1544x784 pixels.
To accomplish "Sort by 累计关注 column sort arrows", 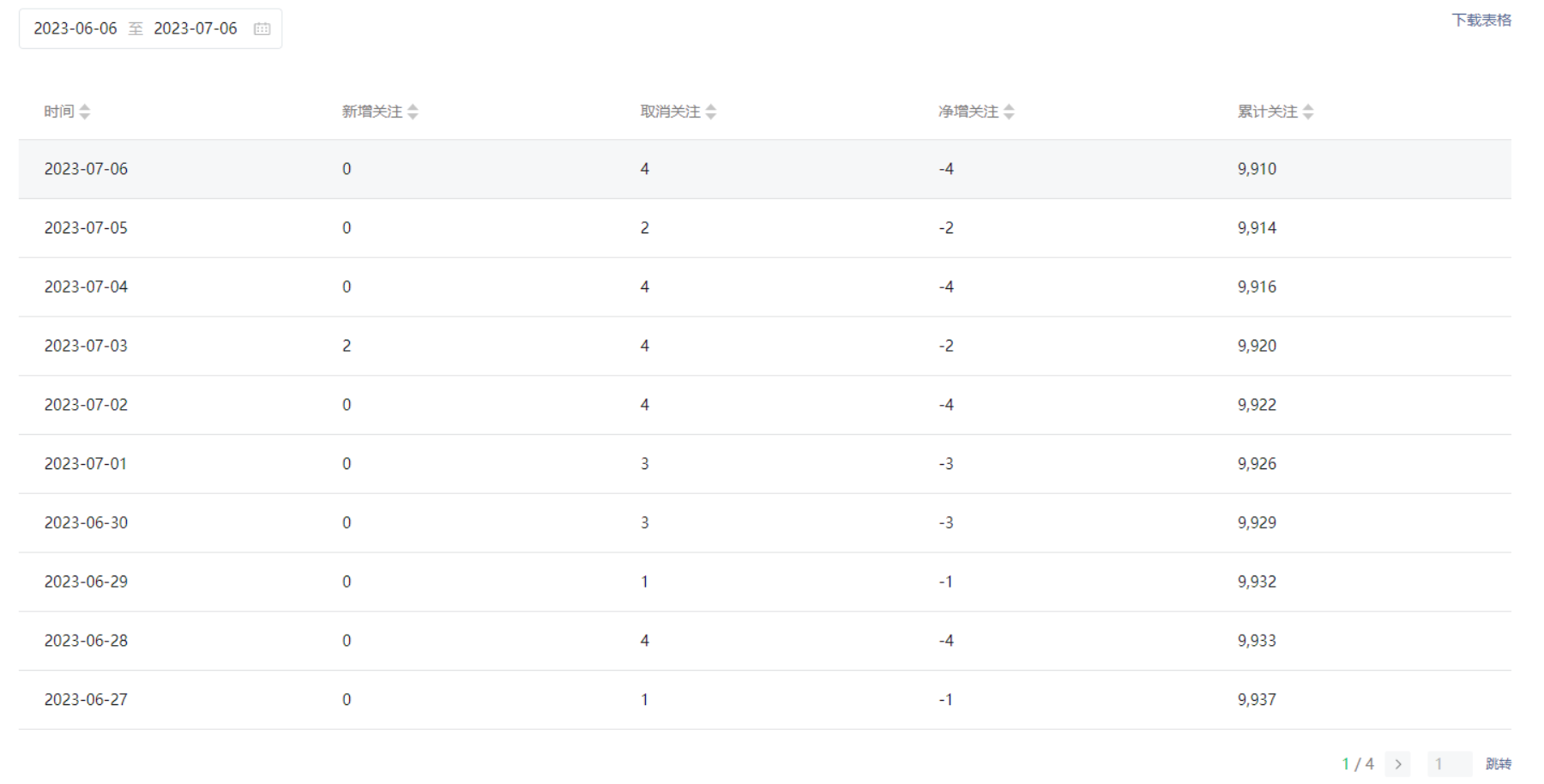I will 1308,112.
